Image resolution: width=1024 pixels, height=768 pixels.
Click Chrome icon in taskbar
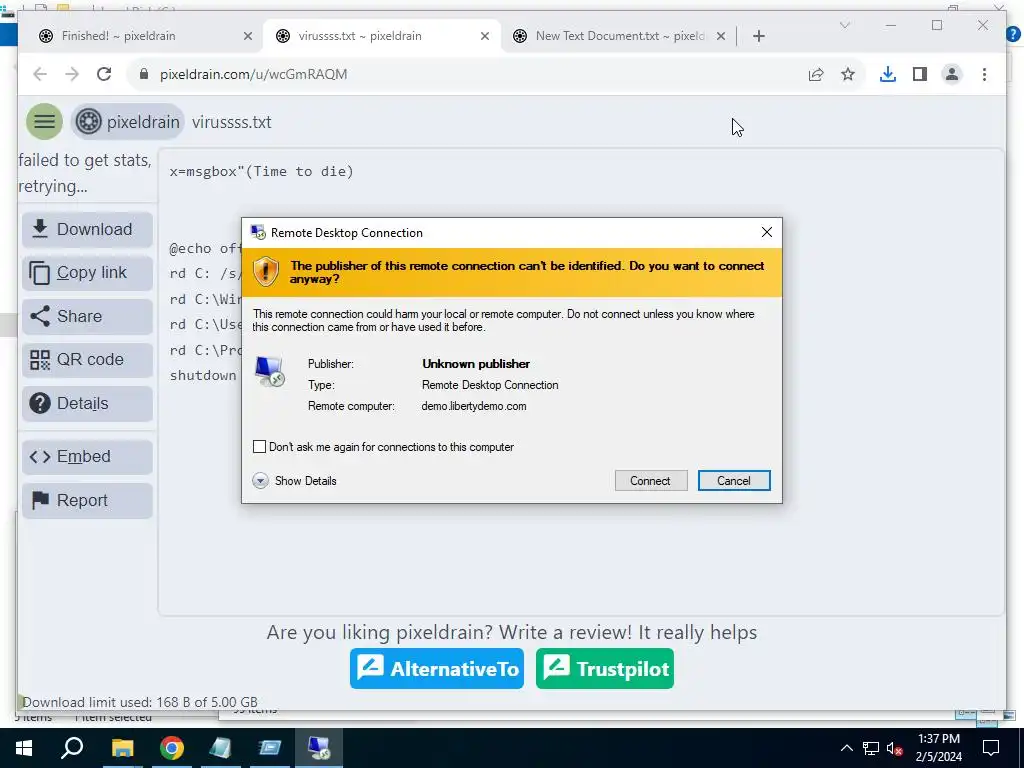[172, 748]
